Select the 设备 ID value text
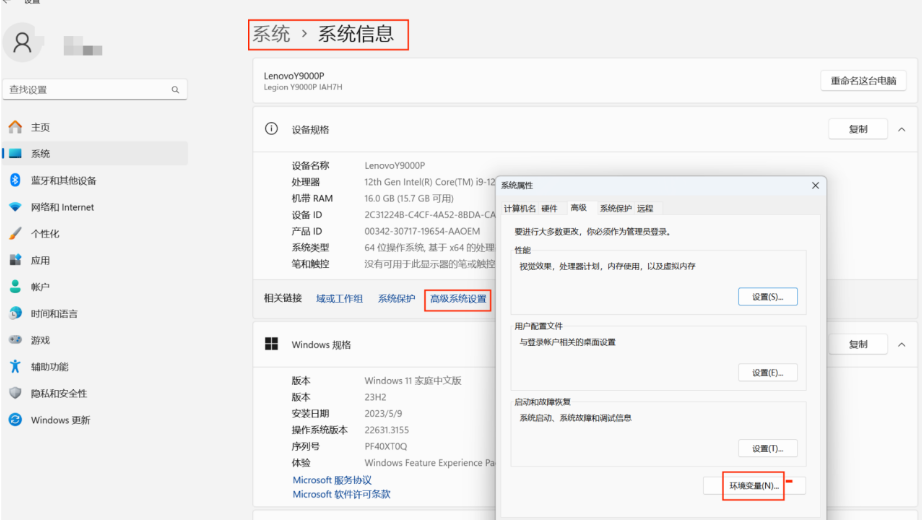Screen dimensions: 922x520 tap(430, 215)
